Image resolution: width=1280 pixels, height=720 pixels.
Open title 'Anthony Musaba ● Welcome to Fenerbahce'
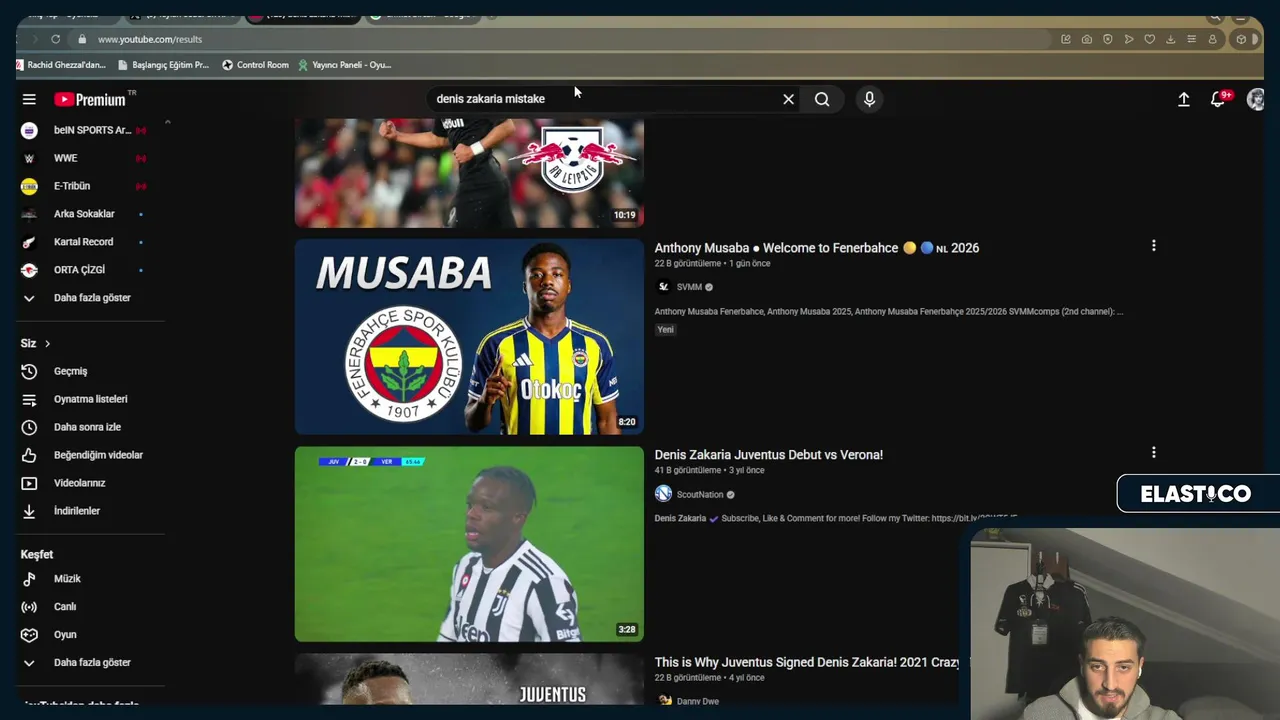(817, 248)
